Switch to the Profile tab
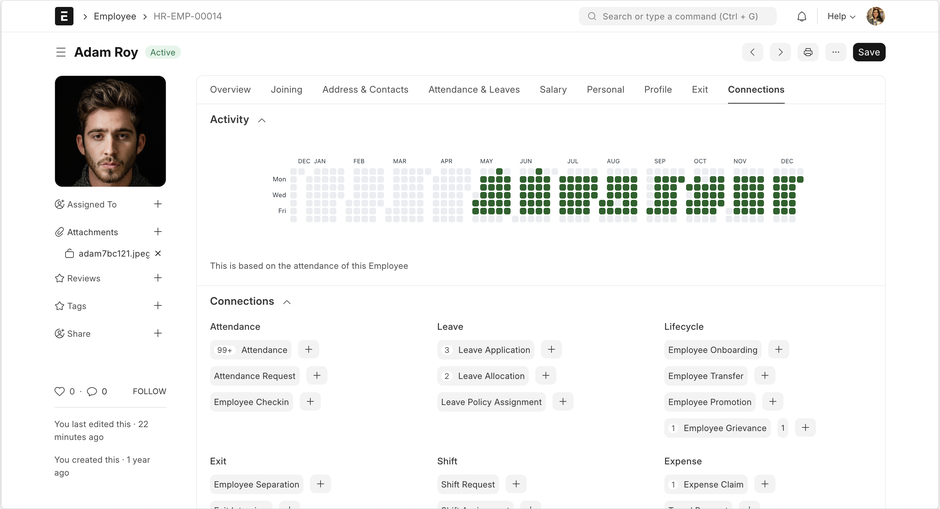Image resolution: width=940 pixels, height=509 pixels. tap(658, 89)
